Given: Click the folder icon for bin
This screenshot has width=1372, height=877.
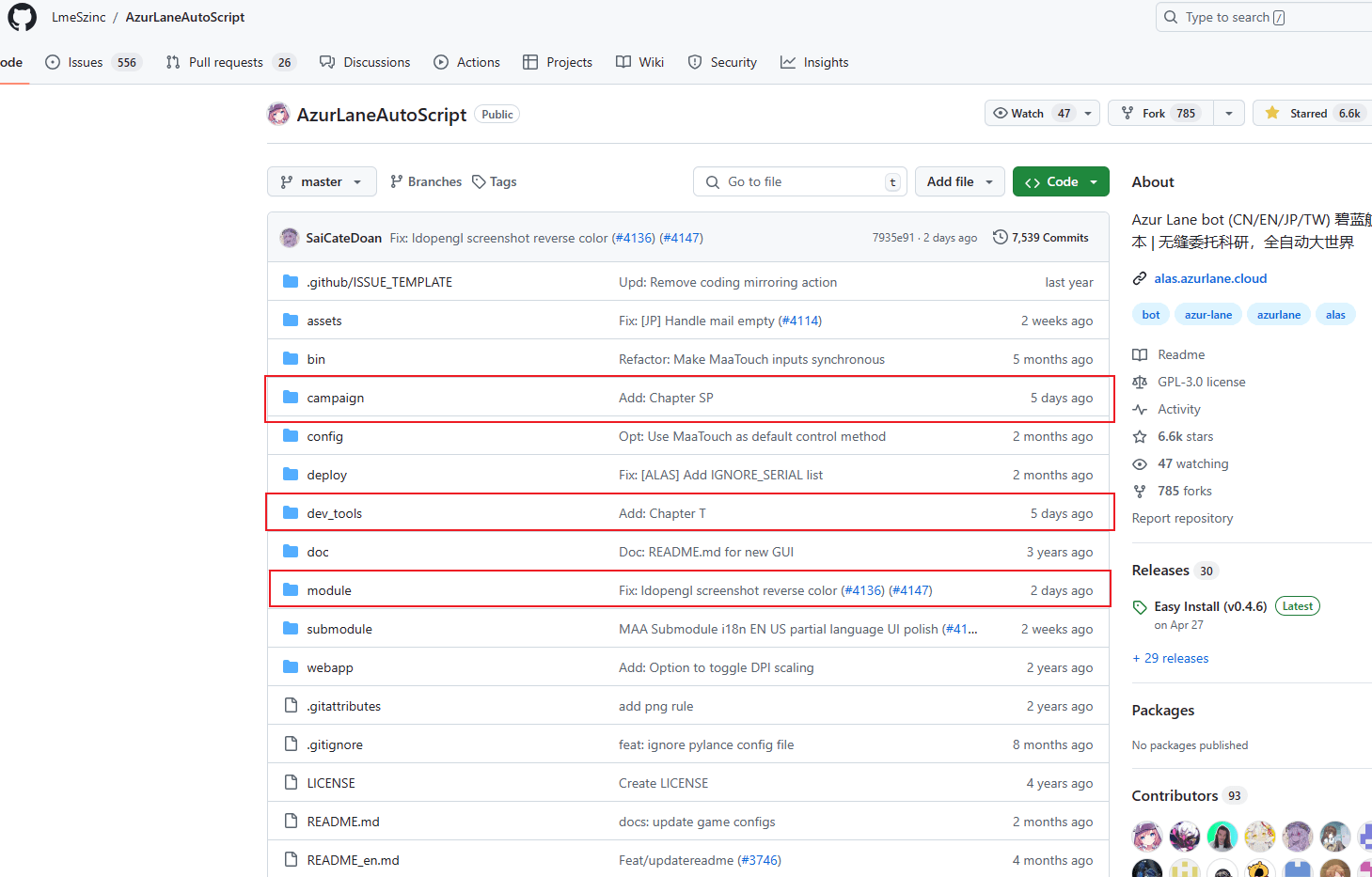Looking at the screenshot, I should click(291, 359).
